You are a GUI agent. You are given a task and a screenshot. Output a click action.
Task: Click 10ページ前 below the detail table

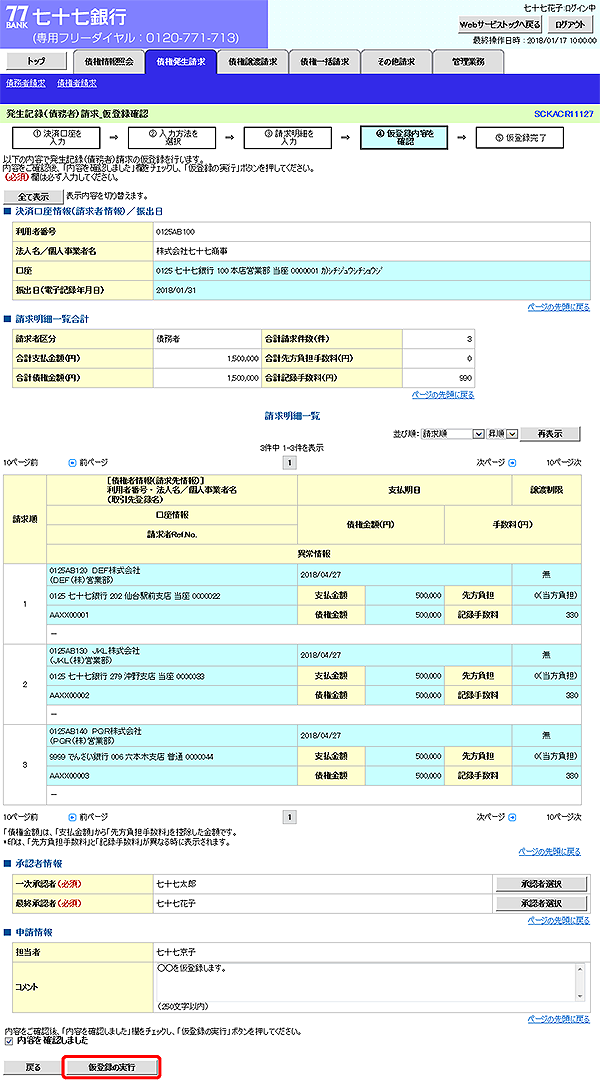[x=21, y=817]
